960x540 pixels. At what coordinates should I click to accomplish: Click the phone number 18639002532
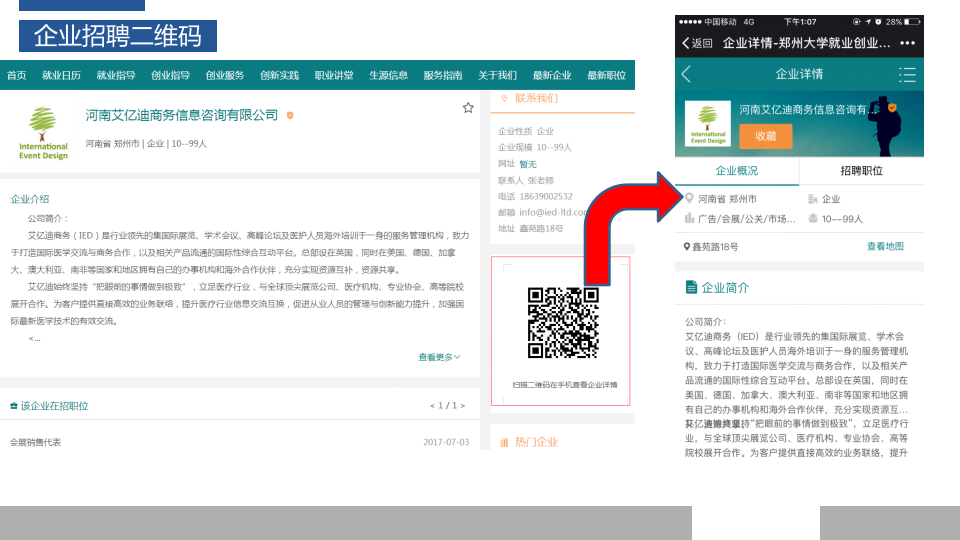[x=546, y=197]
